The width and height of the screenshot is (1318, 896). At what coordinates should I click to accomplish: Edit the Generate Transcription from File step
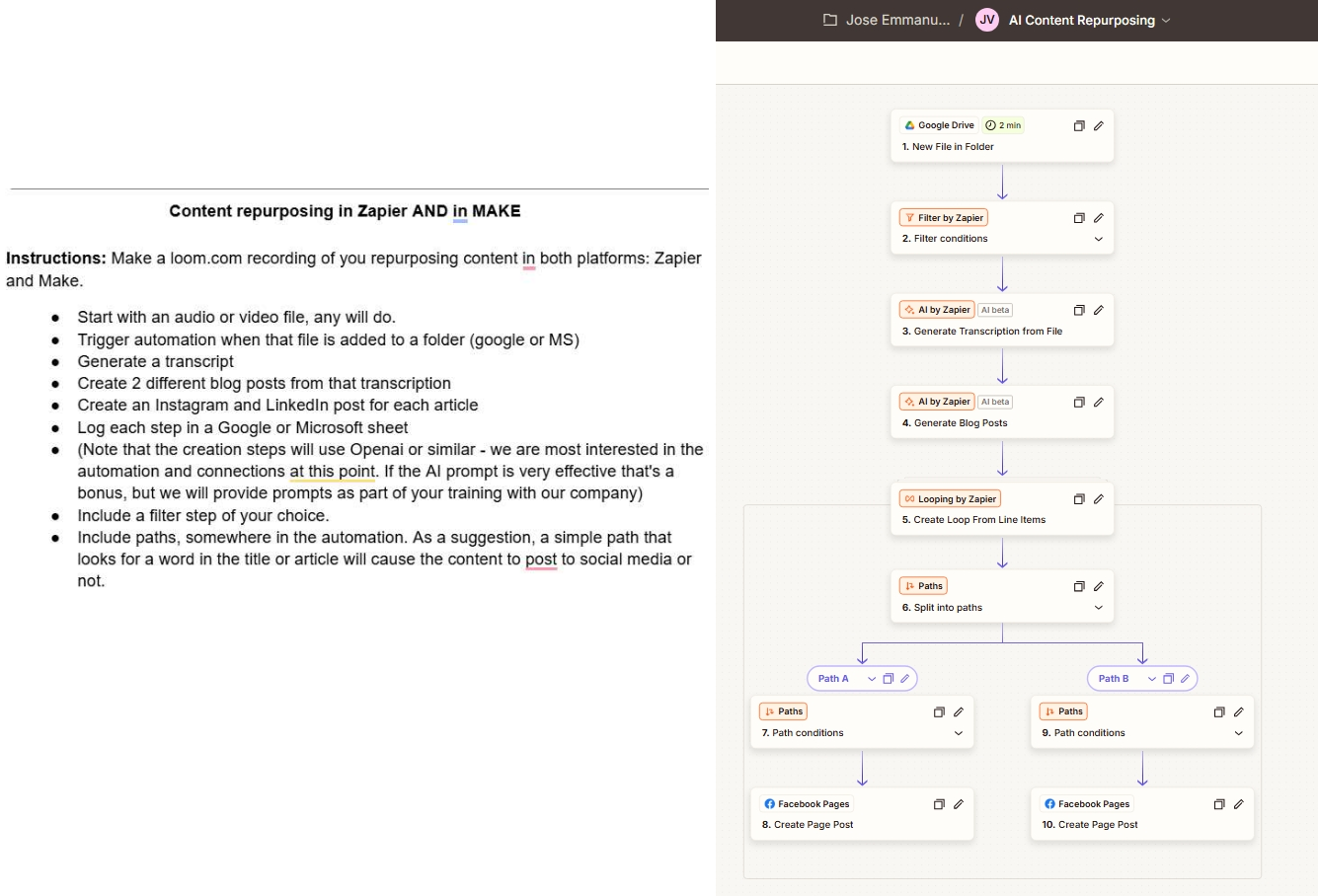(x=1099, y=310)
